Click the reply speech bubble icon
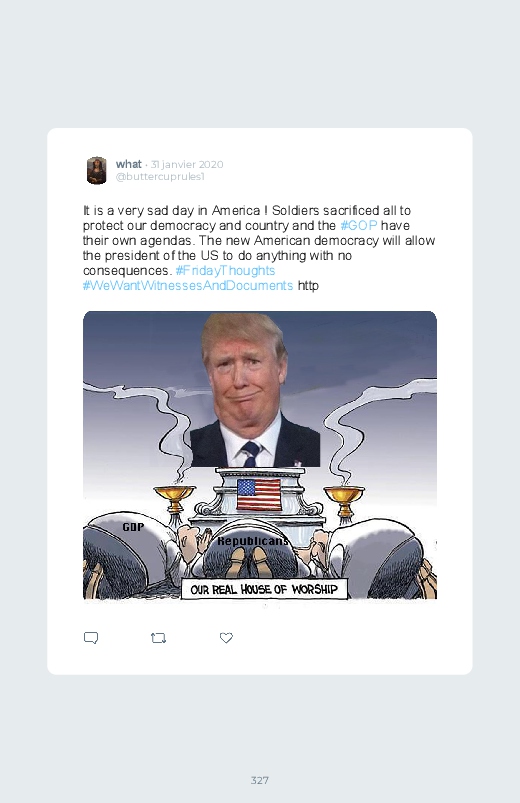This screenshot has width=520, height=803. click(91, 638)
